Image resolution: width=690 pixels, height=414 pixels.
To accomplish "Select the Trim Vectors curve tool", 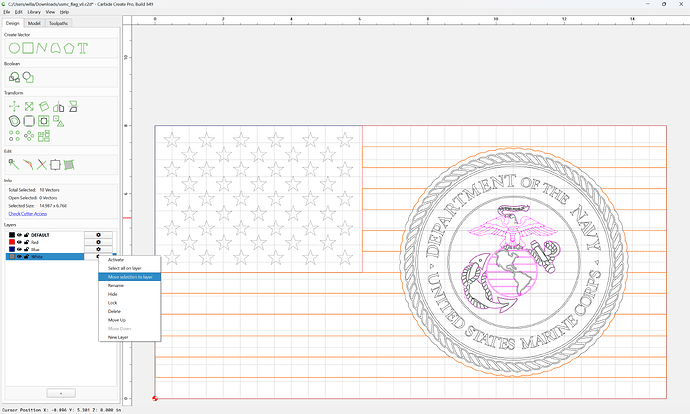I will 28,165.
